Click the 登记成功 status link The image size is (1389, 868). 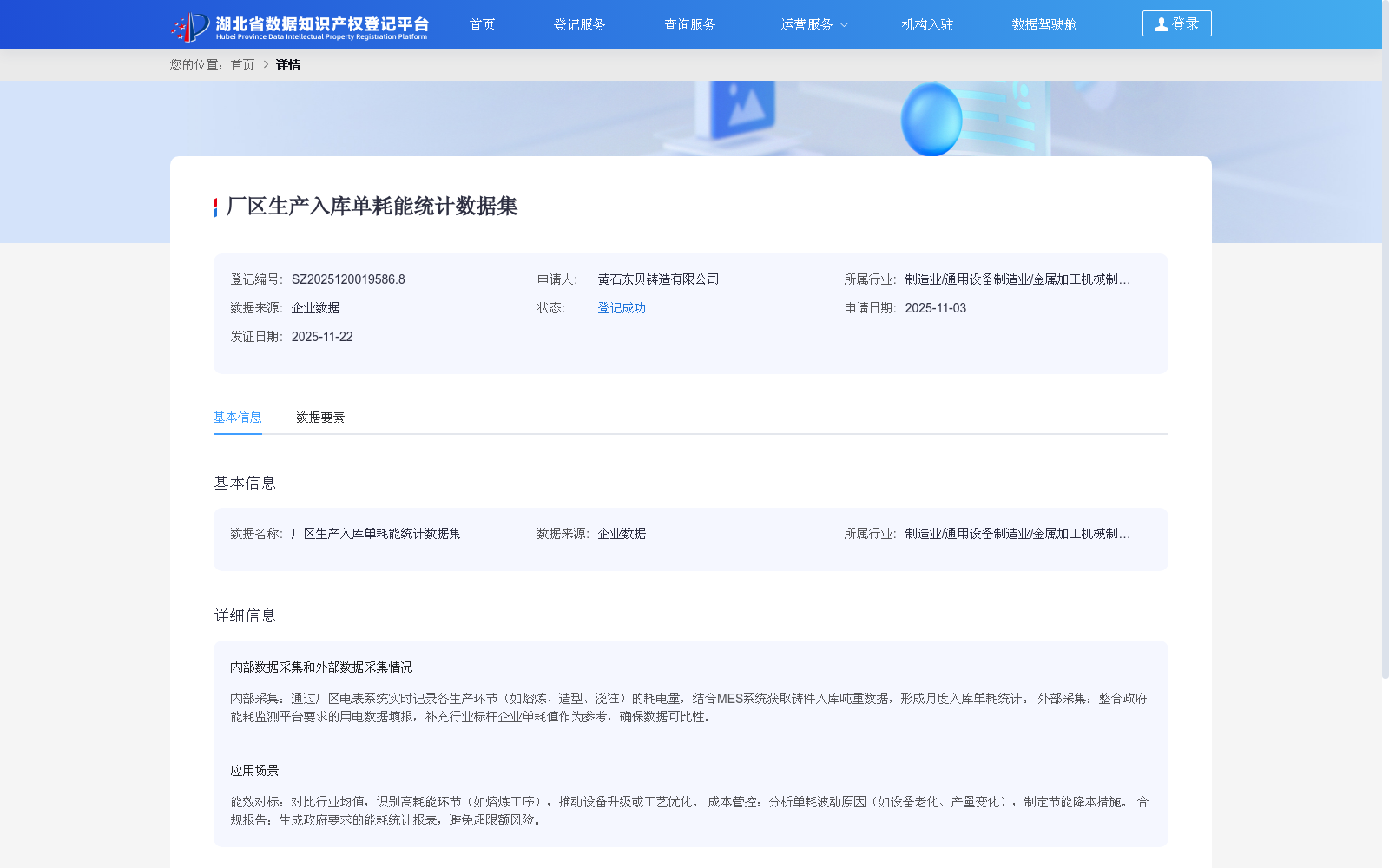pos(622,308)
